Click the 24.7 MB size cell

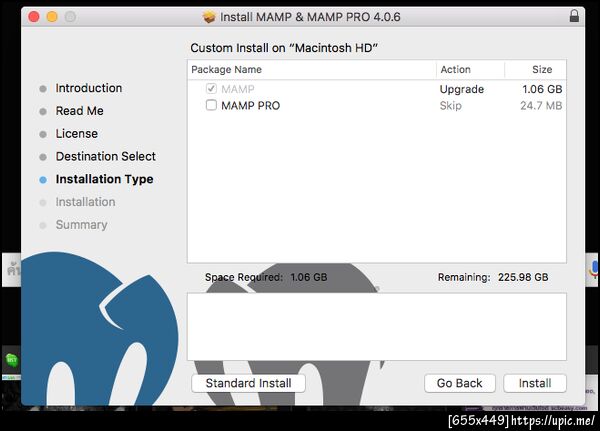click(x=541, y=105)
